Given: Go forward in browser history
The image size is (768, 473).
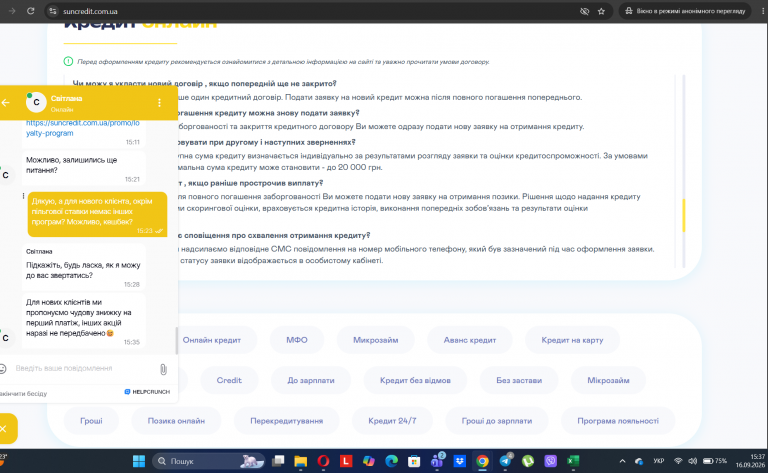Looking at the screenshot, I should (12, 11).
